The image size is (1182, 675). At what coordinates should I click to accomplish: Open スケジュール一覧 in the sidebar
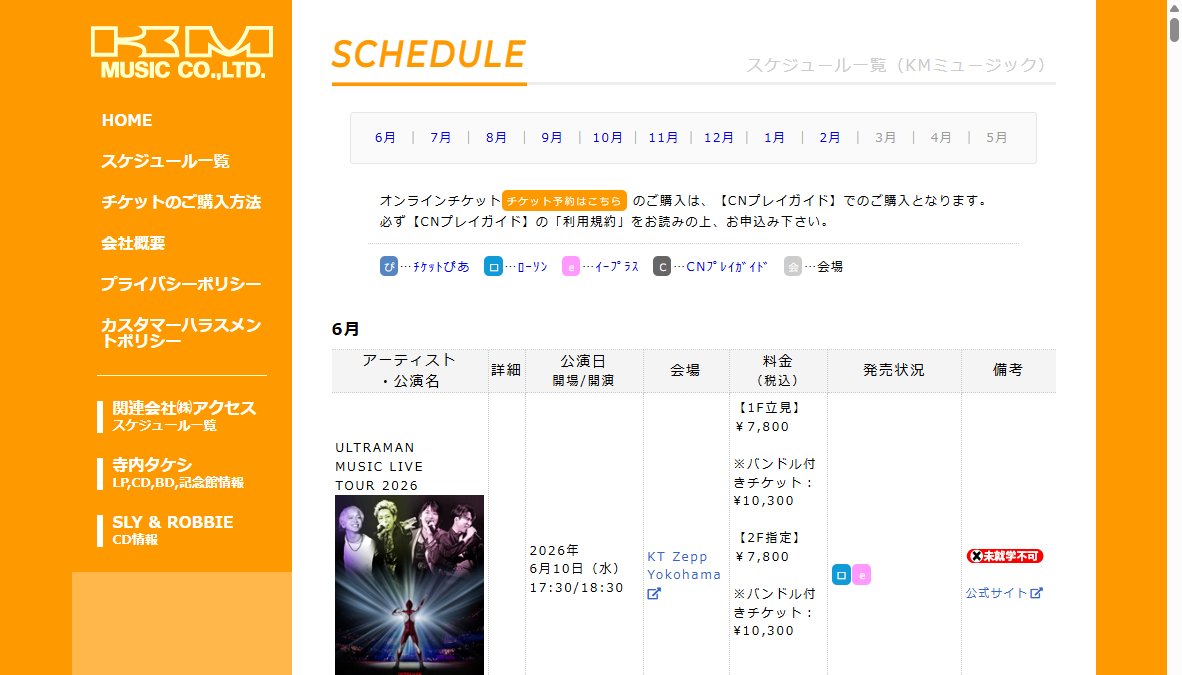[165, 161]
